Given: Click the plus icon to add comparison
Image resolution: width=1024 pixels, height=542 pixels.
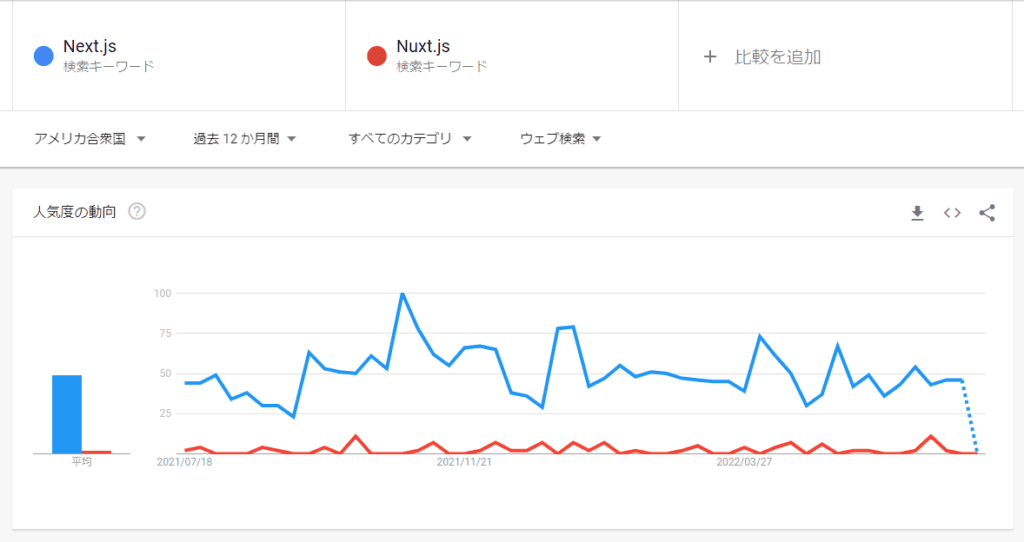Looking at the screenshot, I should [710, 57].
